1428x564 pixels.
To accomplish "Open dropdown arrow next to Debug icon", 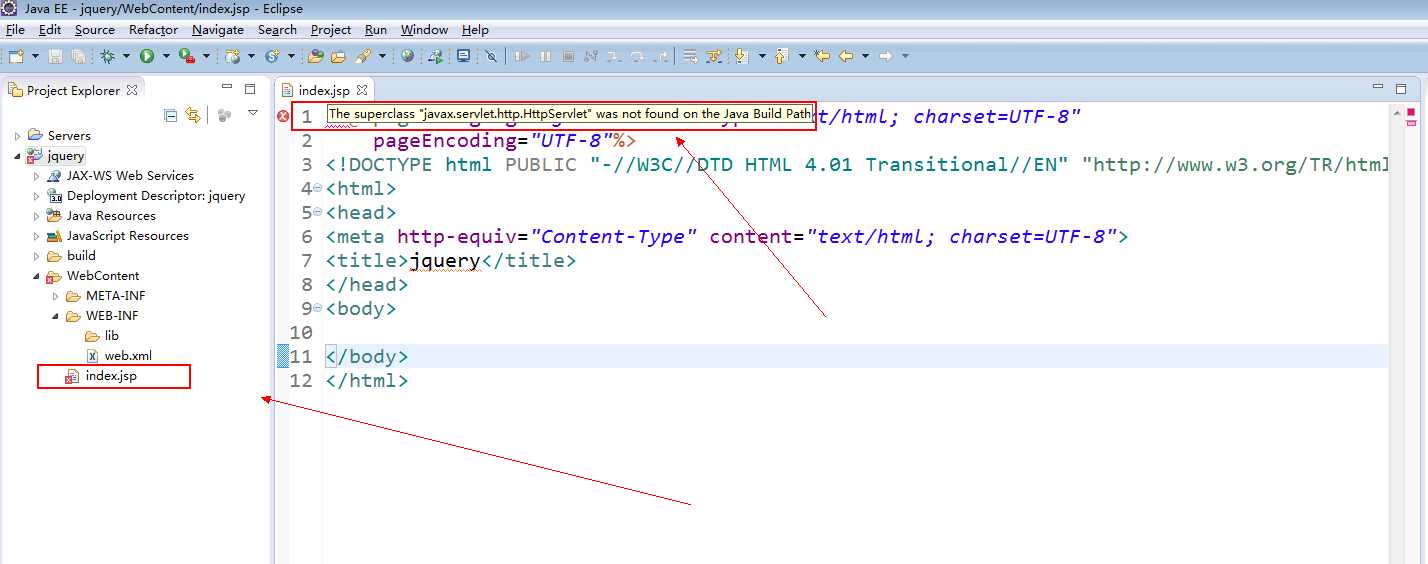I will tap(126, 56).
